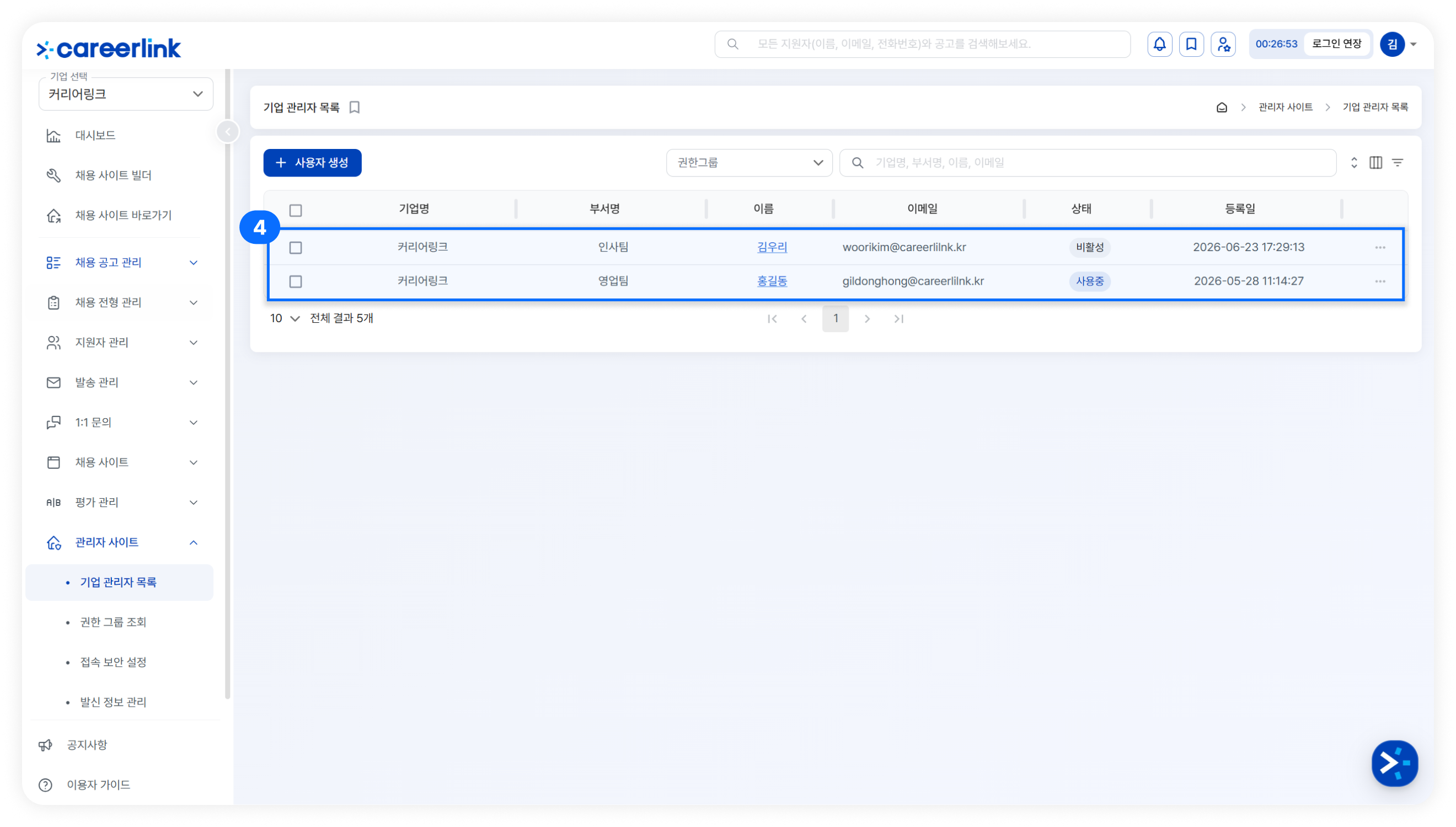Open the more options menu for 김우리

pyautogui.click(x=1380, y=247)
